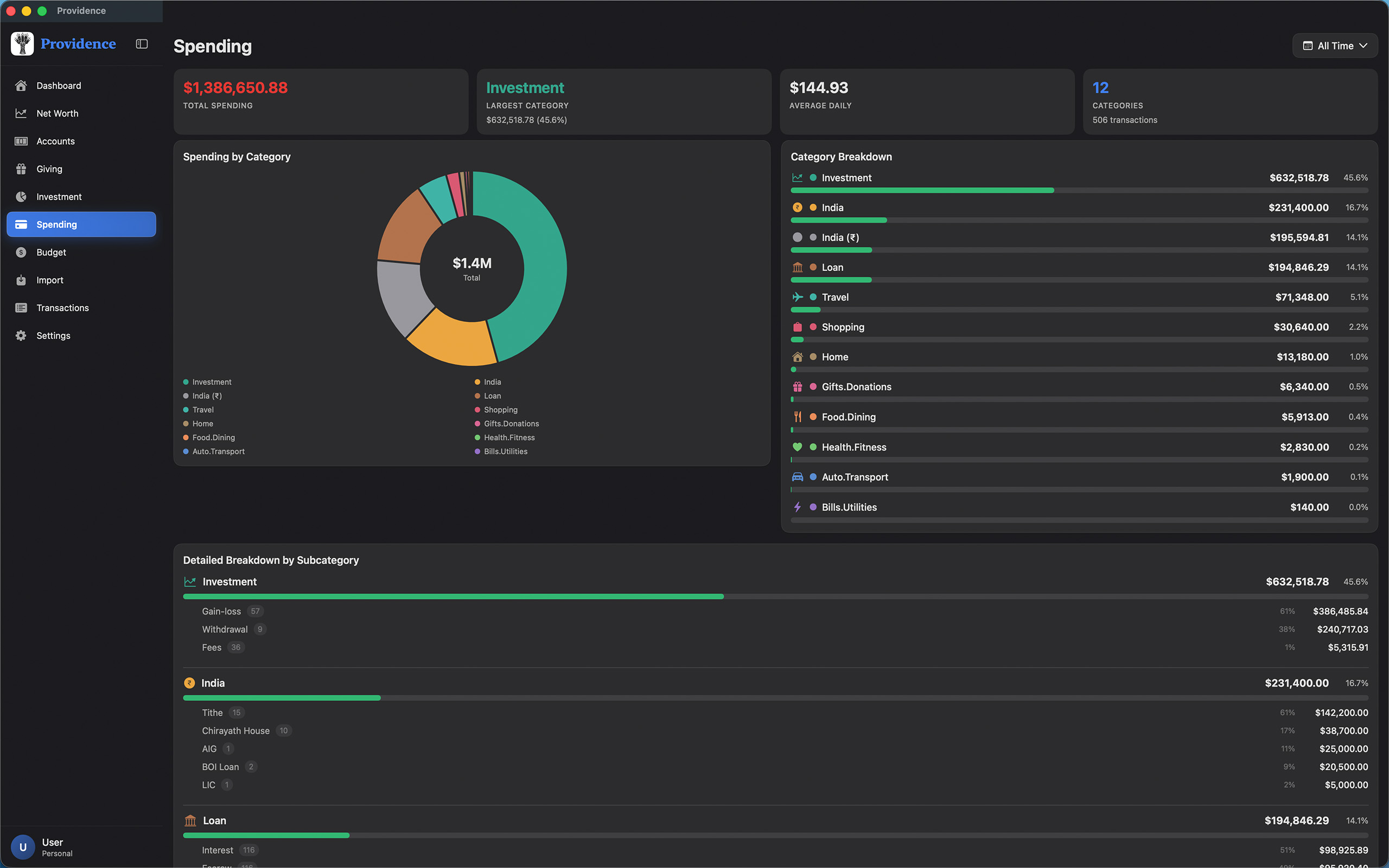Click the Bills.Utilities legend color dot
1389x868 pixels.
[x=477, y=452]
